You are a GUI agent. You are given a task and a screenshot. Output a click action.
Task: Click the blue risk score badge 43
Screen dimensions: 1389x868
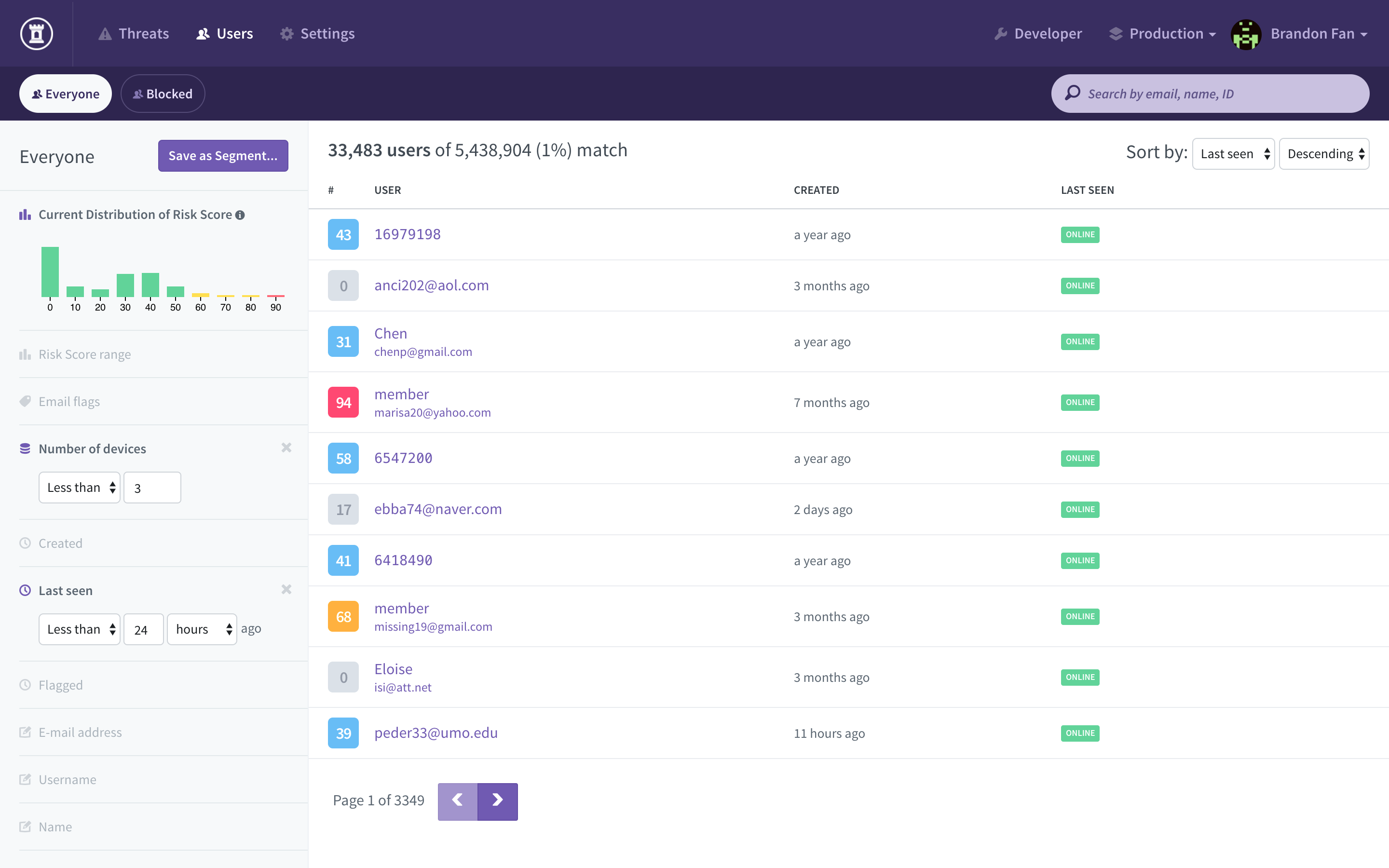click(343, 234)
